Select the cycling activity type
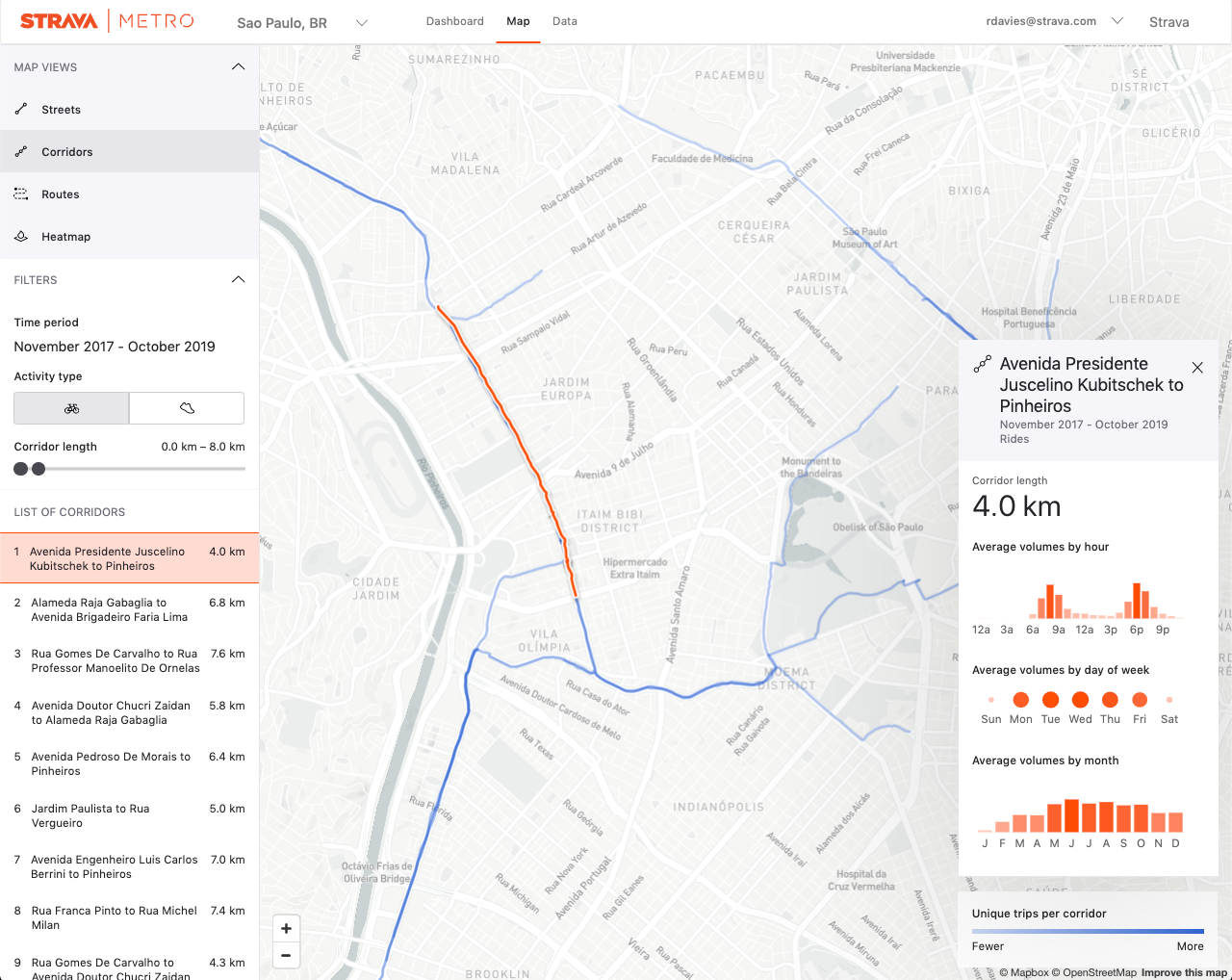The image size is (1232, 980). tap(71, 408)
